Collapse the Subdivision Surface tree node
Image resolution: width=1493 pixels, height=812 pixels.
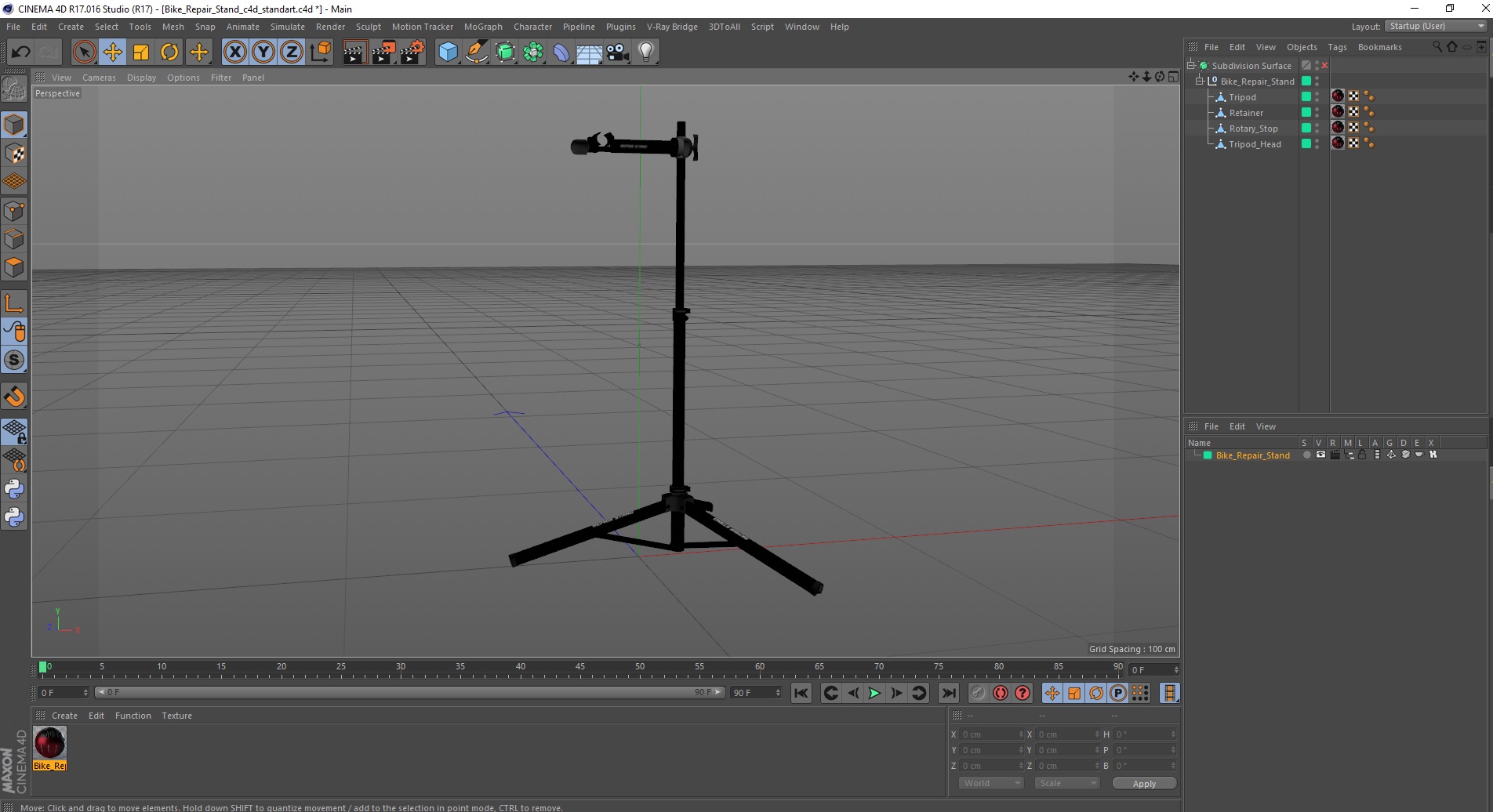1191,65
